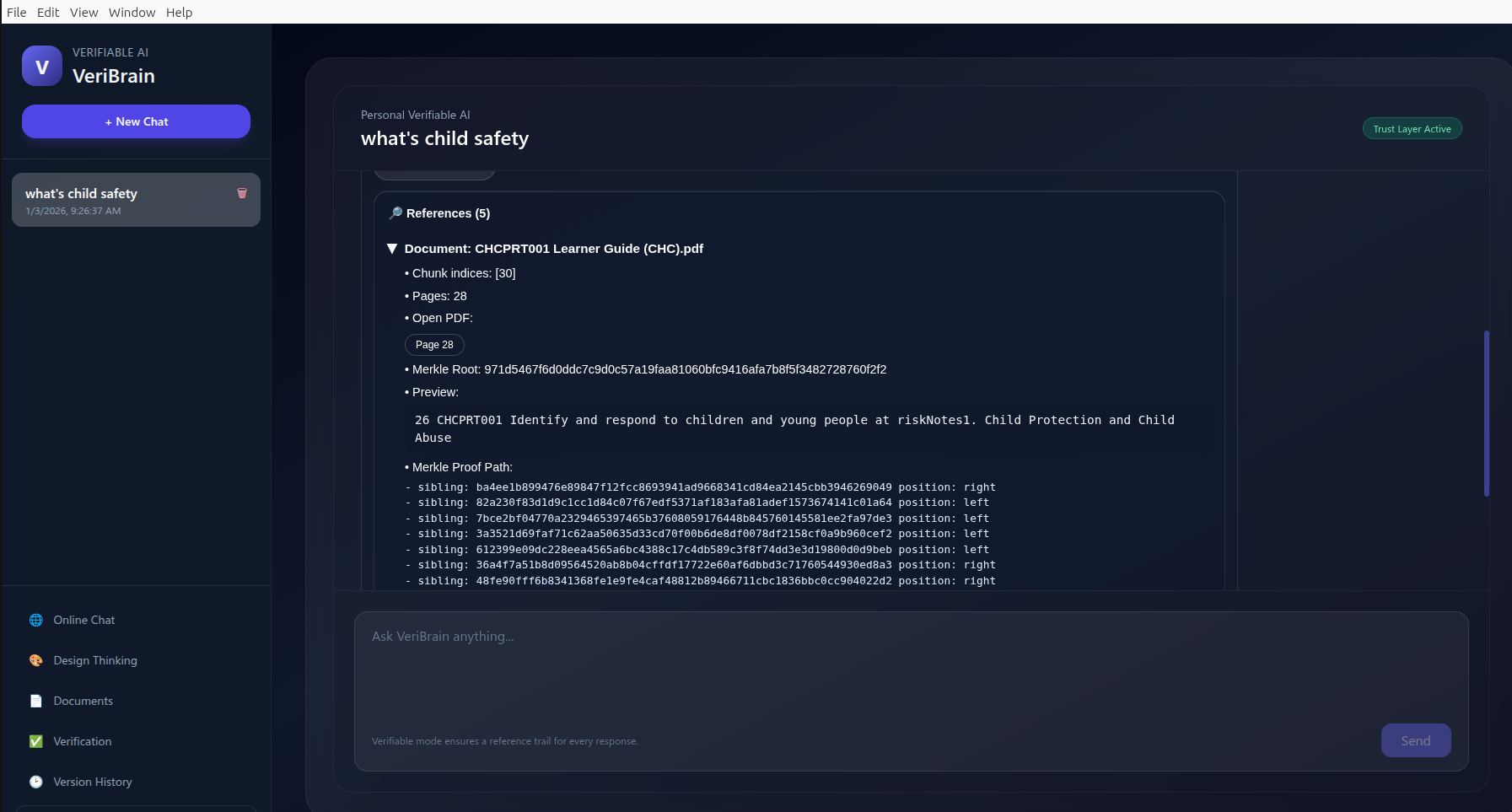Click the trash icon on the chat entry
The height and width of the screenshot is (812, 1512).
point(242,193)
